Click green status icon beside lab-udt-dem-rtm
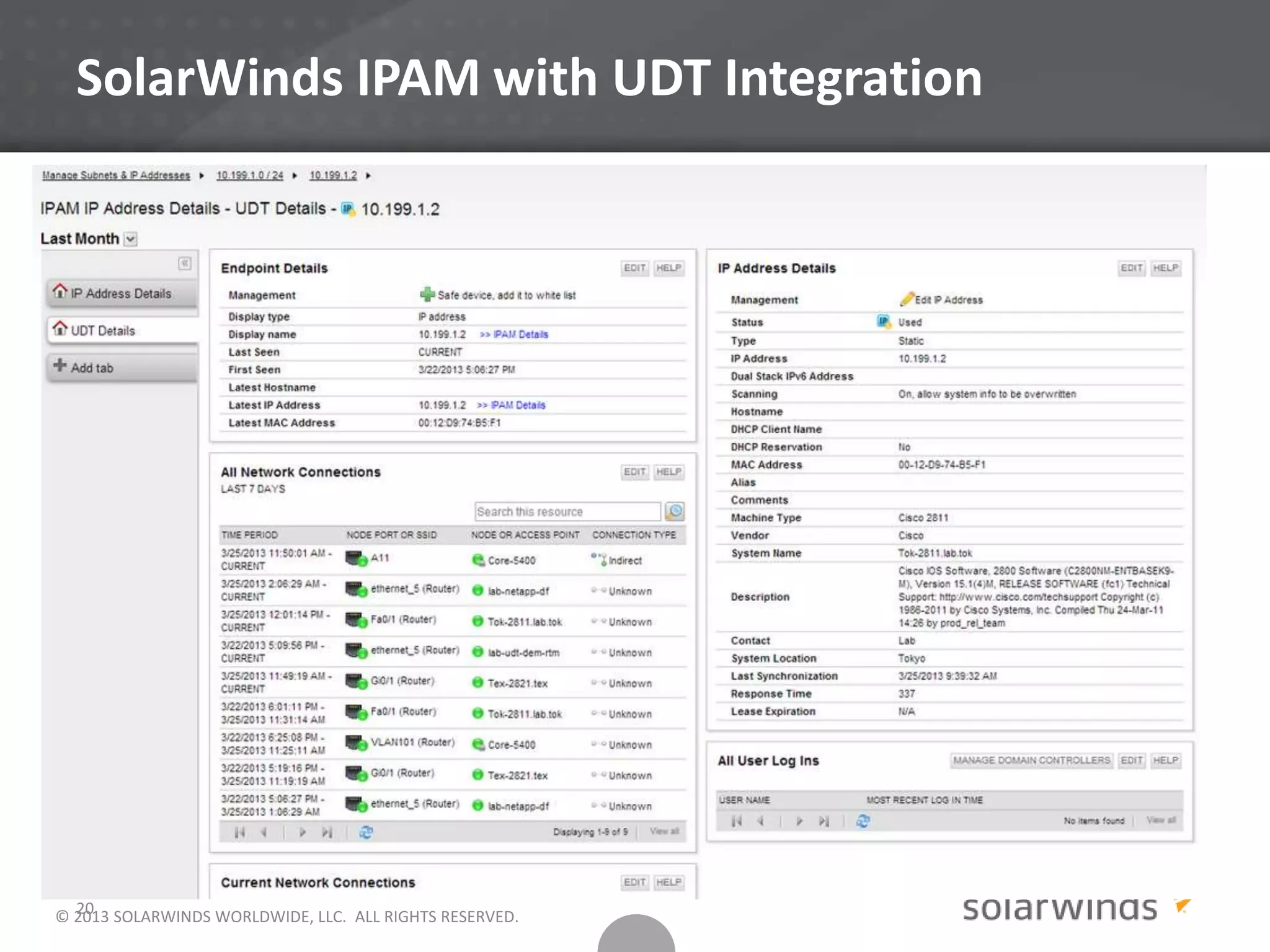This screenshot has height=952, width=1270. pyautogui.click(x=477, y=652)
